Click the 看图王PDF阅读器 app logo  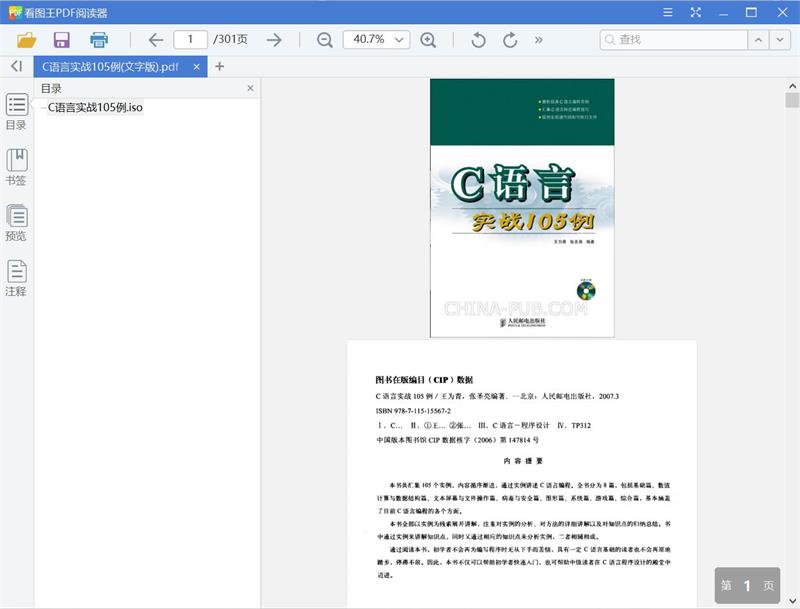point(15,12)
